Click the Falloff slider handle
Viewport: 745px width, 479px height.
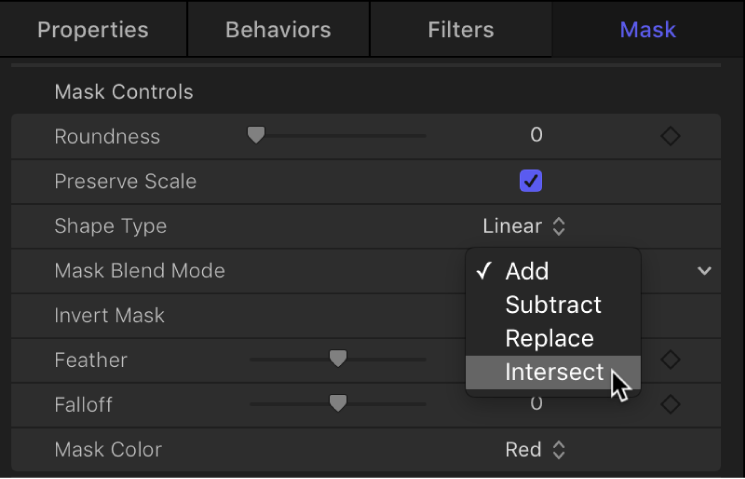(x=339, y=403)
